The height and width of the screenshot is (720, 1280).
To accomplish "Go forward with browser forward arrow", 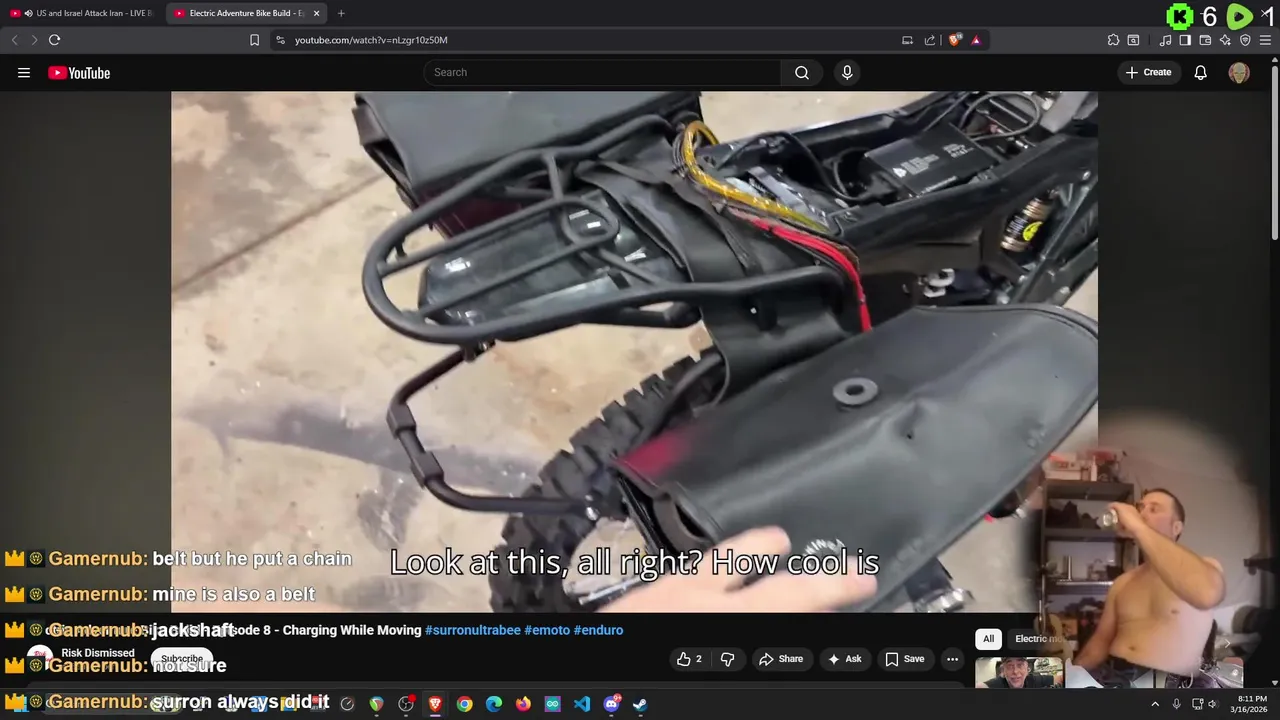I will (34, 40).
